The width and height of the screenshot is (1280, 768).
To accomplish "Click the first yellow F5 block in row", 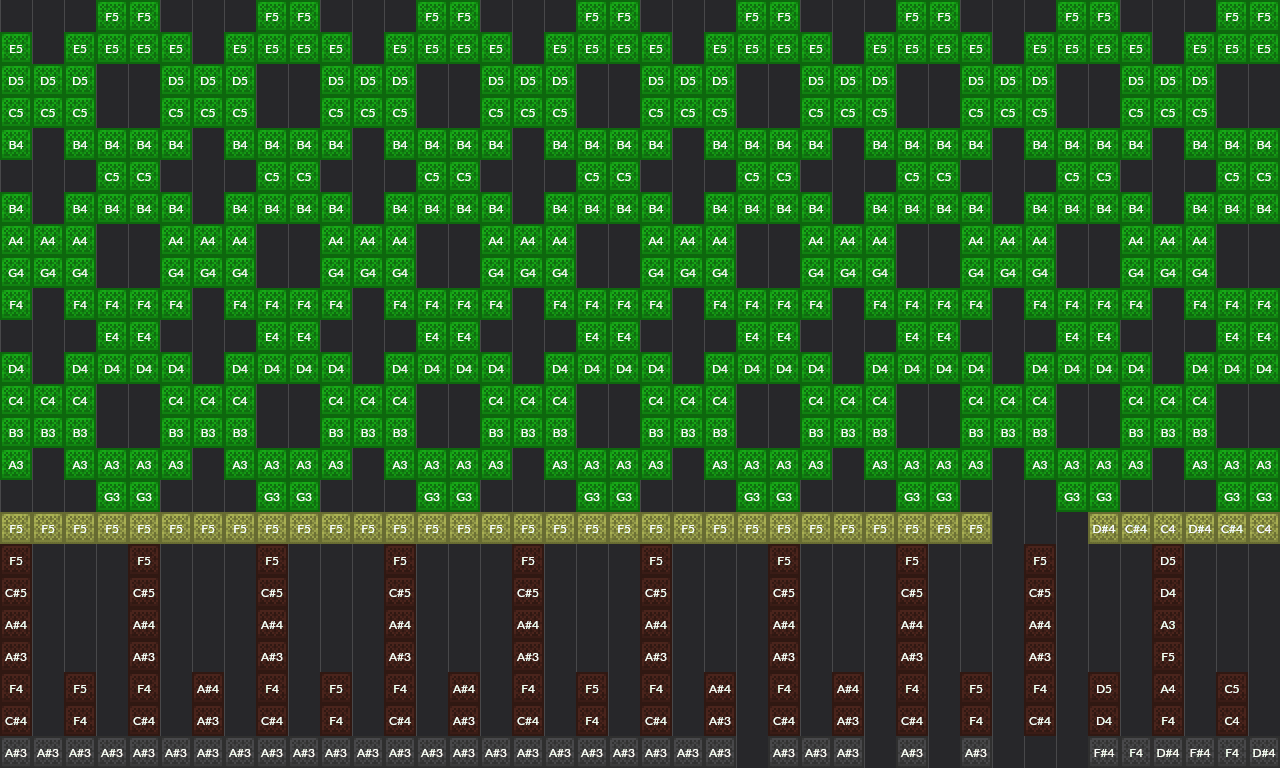I will (x=16, y=529).
